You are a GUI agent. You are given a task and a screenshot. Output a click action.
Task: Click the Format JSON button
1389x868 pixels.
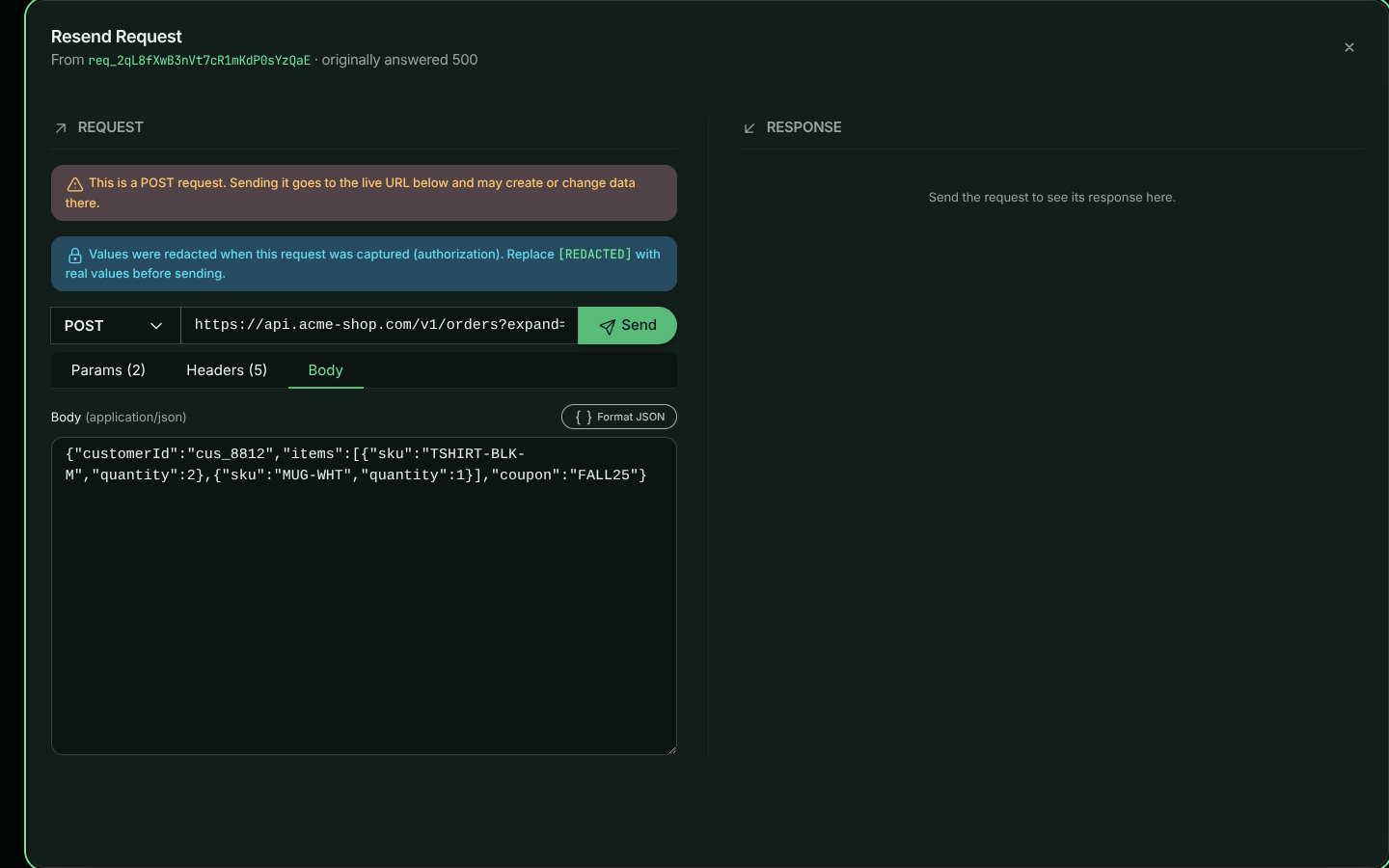click(x=619, y=417)
